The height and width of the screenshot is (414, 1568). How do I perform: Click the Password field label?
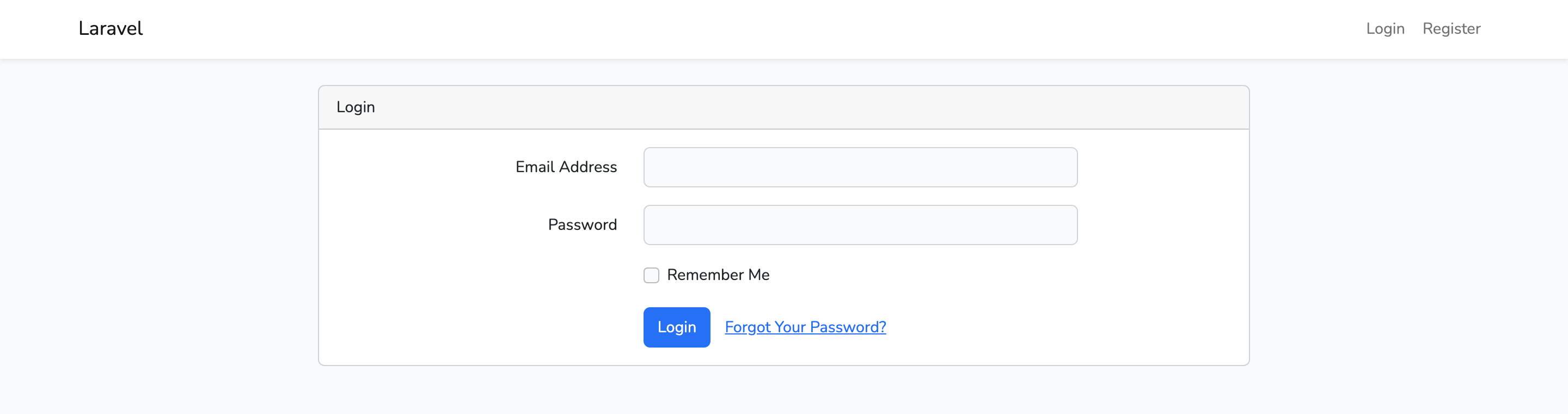583,224
